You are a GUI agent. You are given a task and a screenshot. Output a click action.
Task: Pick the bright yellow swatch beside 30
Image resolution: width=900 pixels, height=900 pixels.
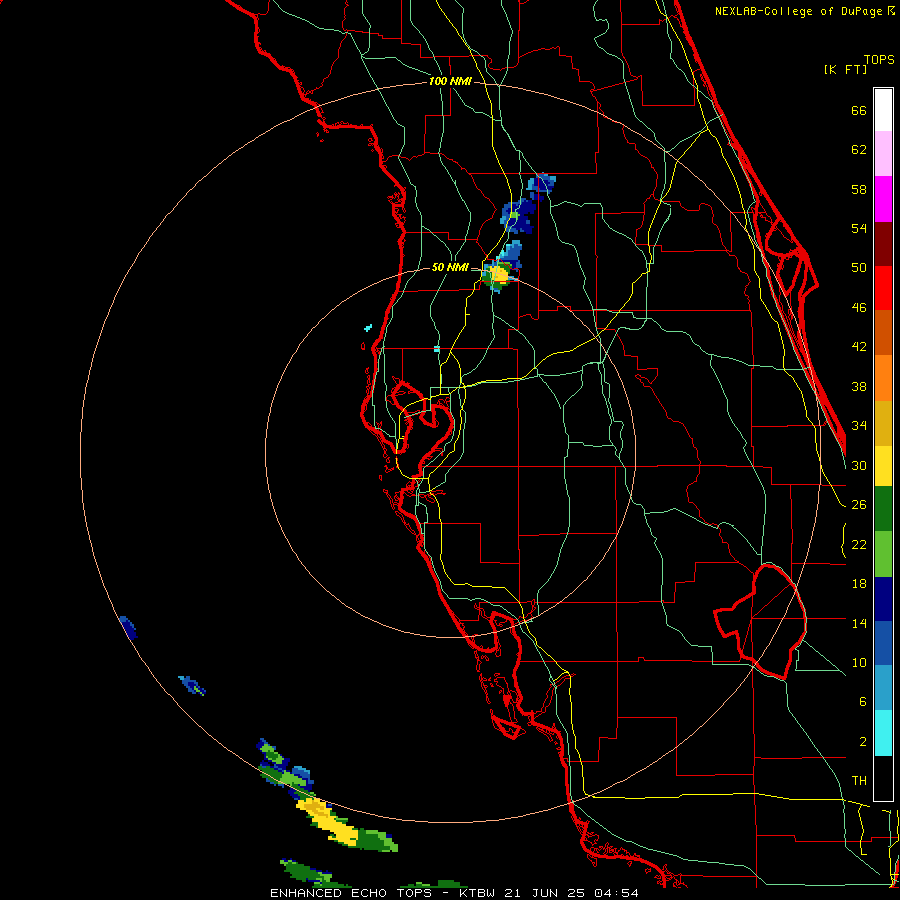pyautogui.click(x=883, y=466)
